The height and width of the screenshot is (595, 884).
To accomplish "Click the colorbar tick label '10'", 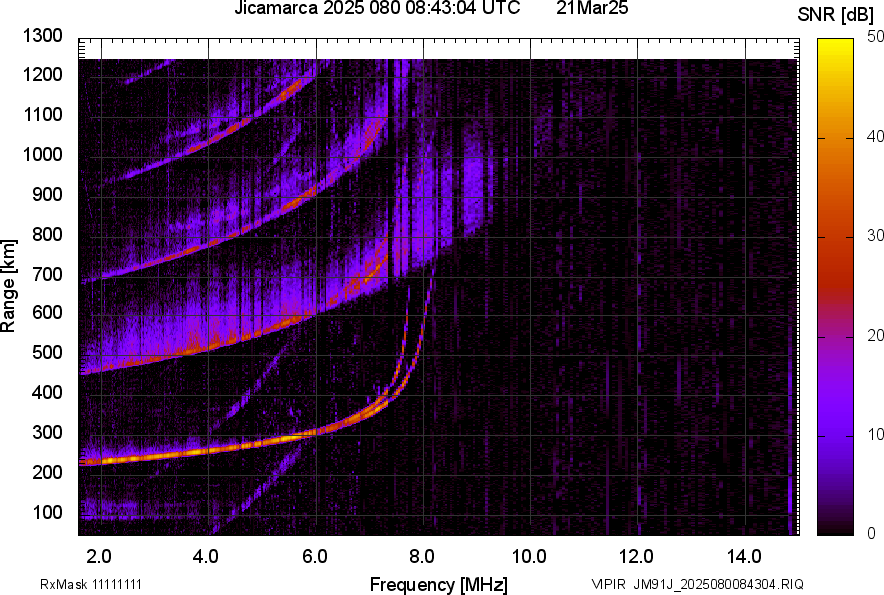I will click(x=876, y=434).
